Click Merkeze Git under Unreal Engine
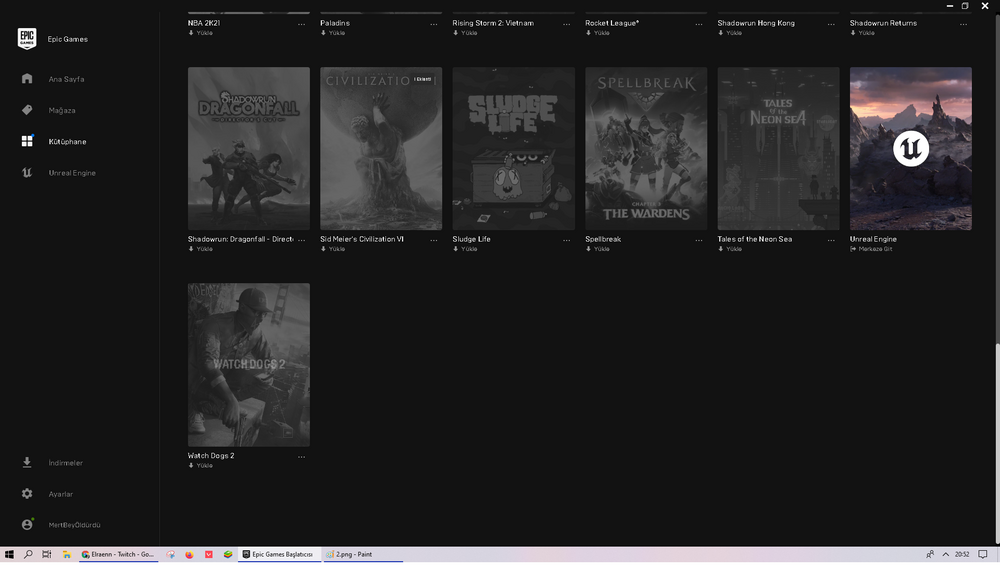 coord(872,249)
